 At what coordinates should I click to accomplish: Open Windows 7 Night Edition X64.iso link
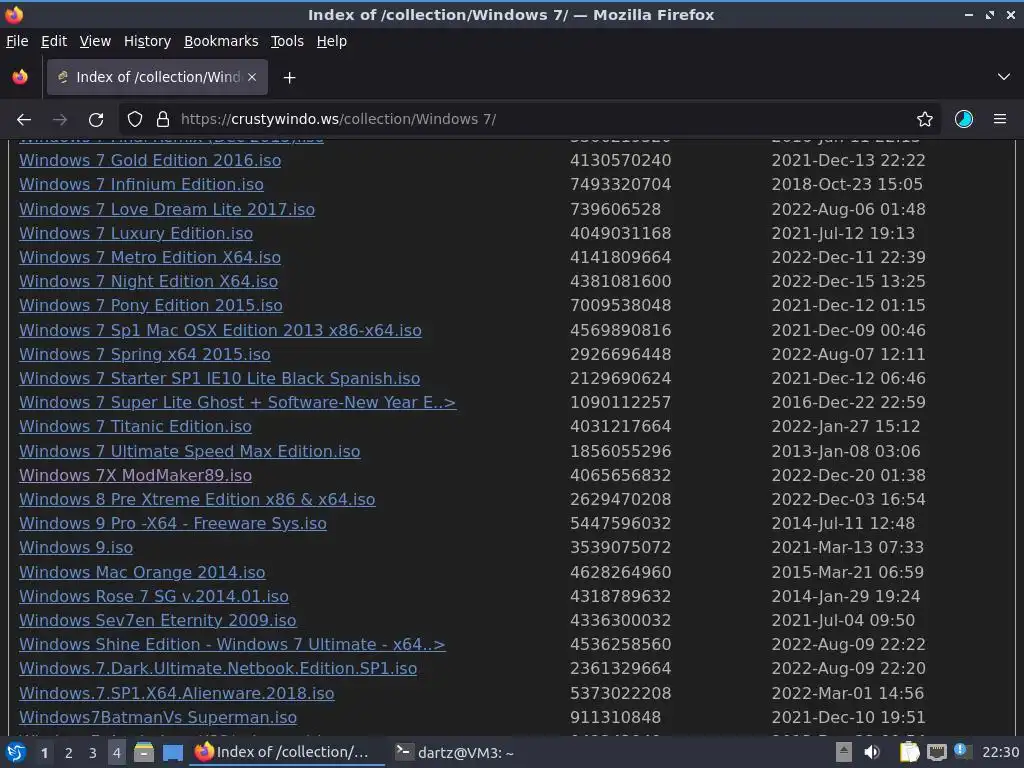[x=148, y=282]
